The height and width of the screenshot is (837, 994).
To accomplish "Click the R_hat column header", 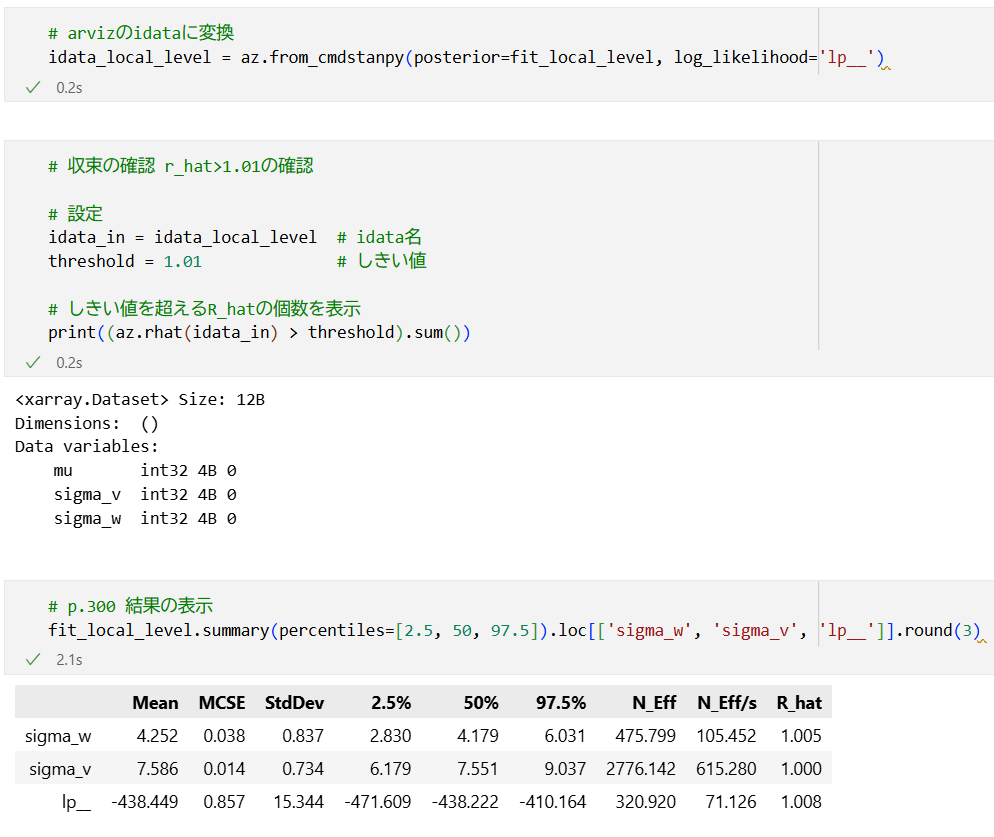I will click(799, 703).
